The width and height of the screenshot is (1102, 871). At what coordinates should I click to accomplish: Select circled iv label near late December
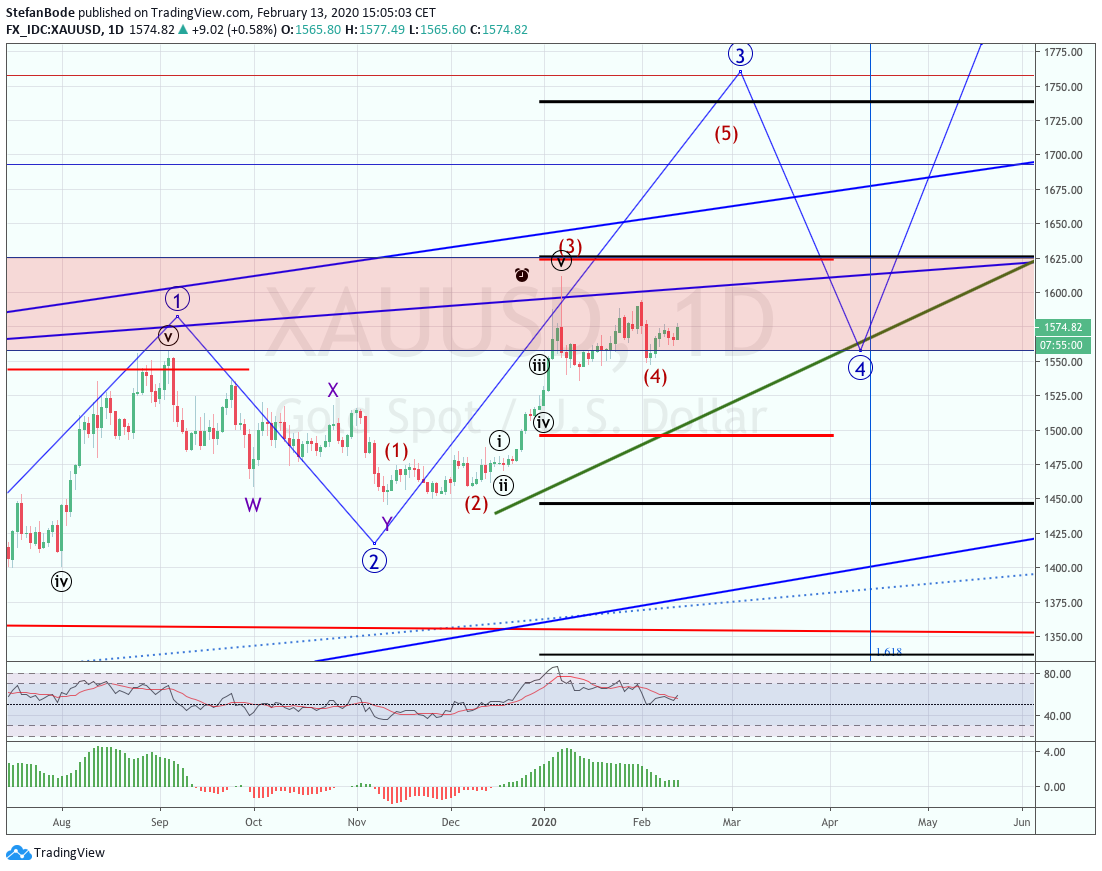pyautogui.click(x=543, y=422)
